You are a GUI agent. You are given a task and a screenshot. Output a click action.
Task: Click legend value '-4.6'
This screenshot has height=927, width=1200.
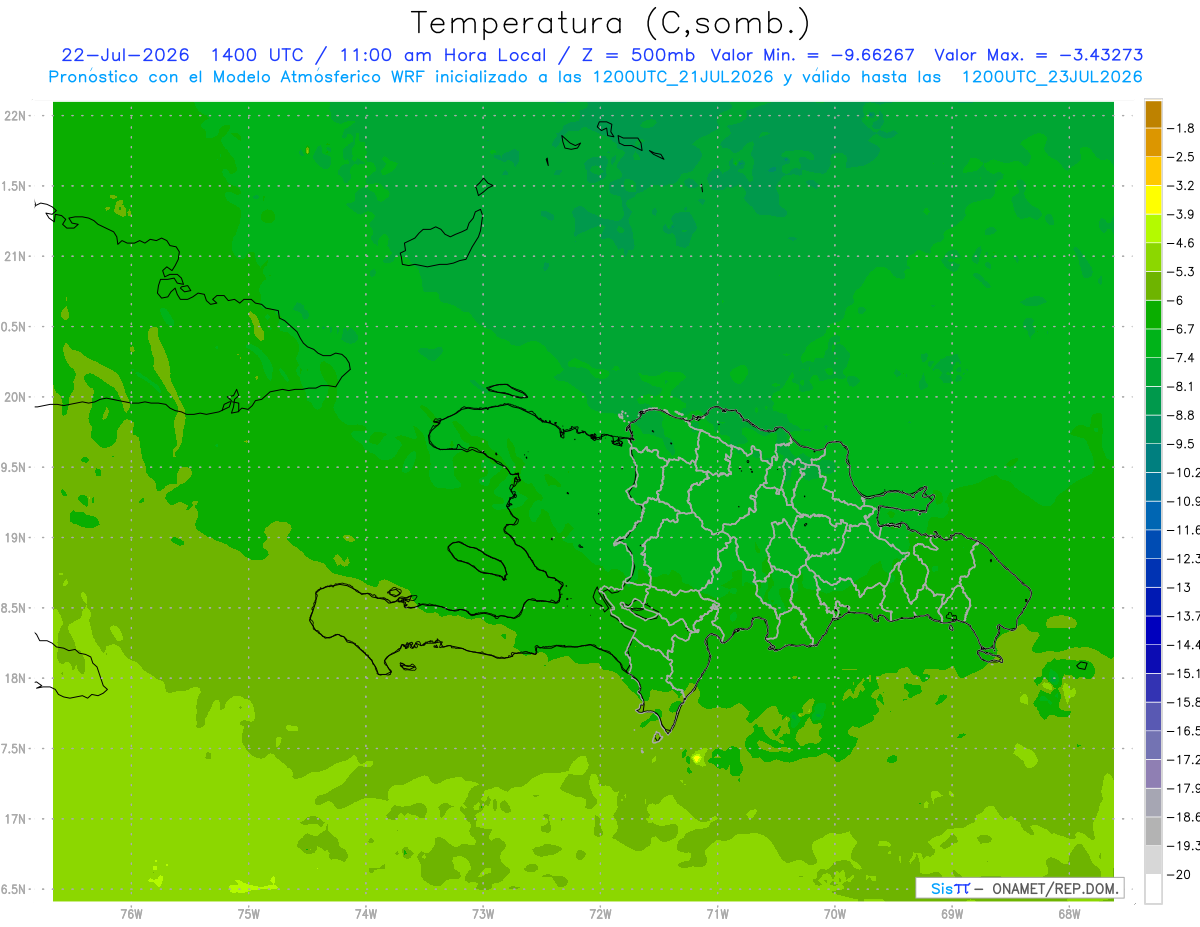1182,243
